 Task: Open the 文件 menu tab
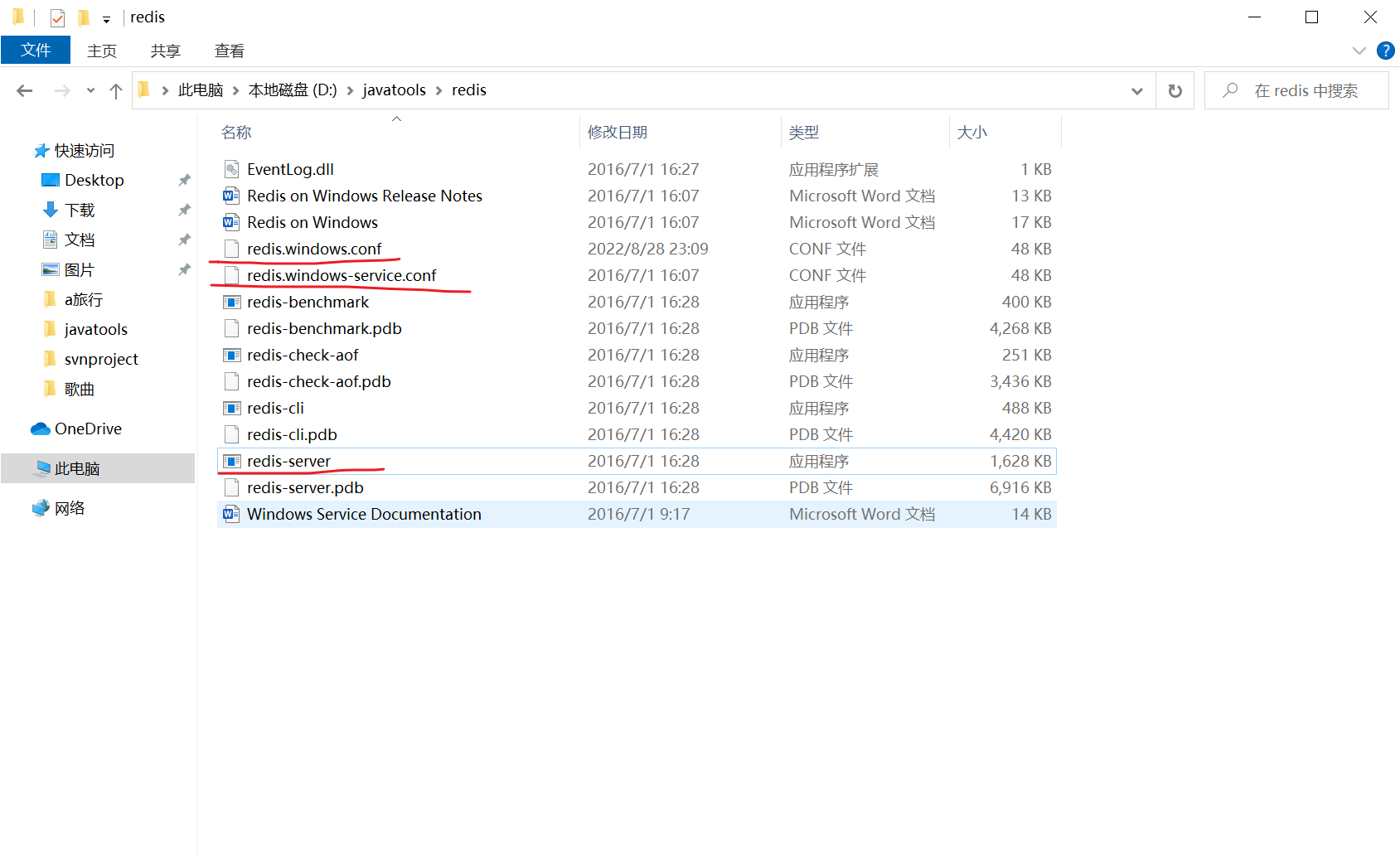tap(36, 51)
